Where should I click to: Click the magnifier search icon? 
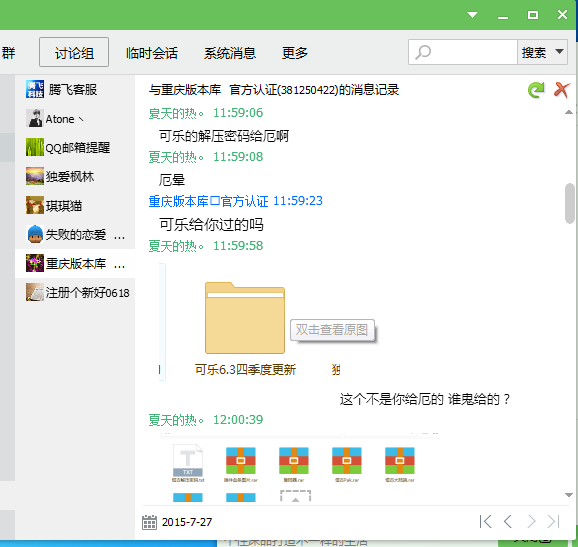tap(423, 52)
